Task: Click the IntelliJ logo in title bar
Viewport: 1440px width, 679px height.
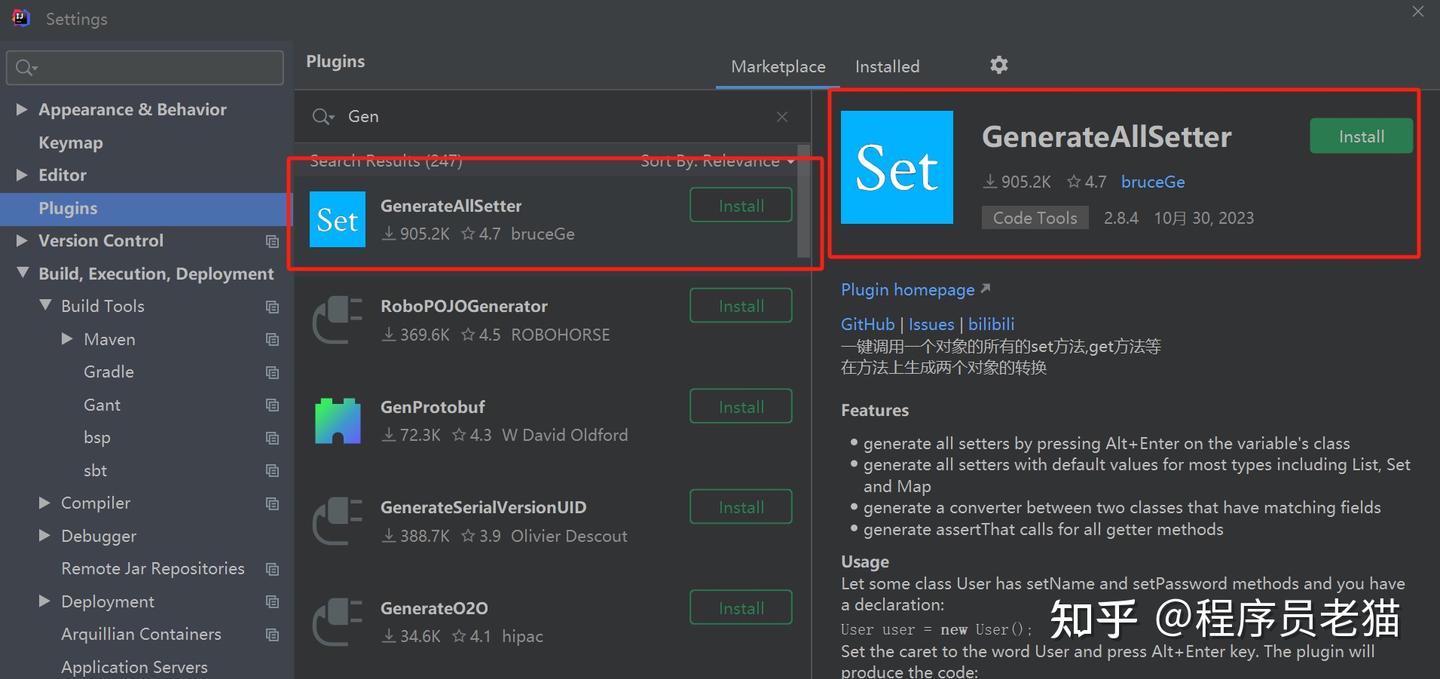Action: click(x=21, y=18)
